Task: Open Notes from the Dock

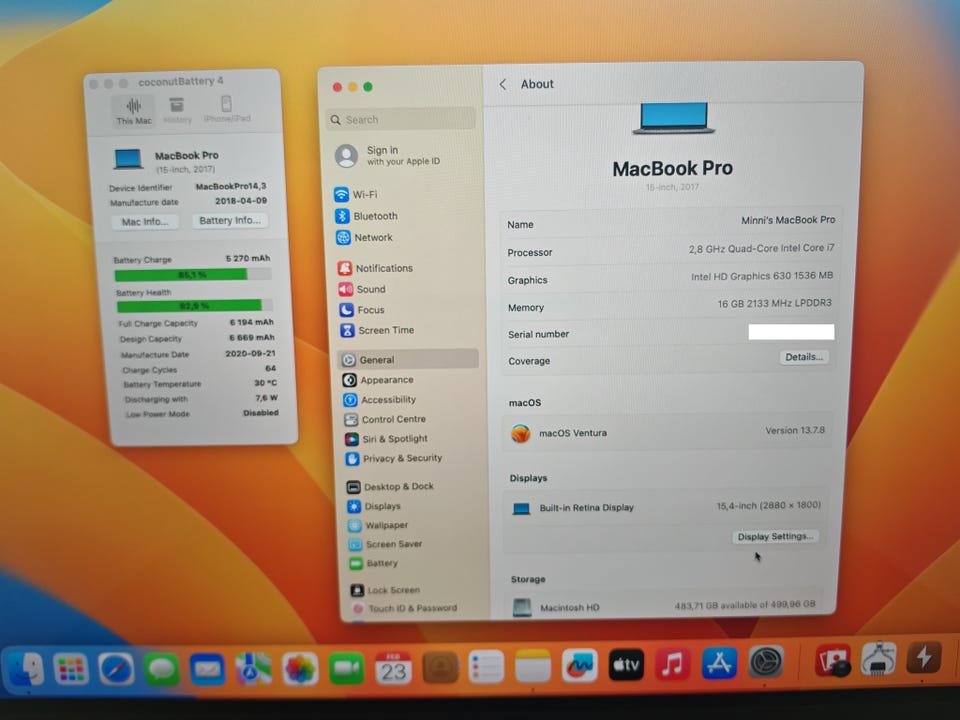Action: click(x=533, y=666)
